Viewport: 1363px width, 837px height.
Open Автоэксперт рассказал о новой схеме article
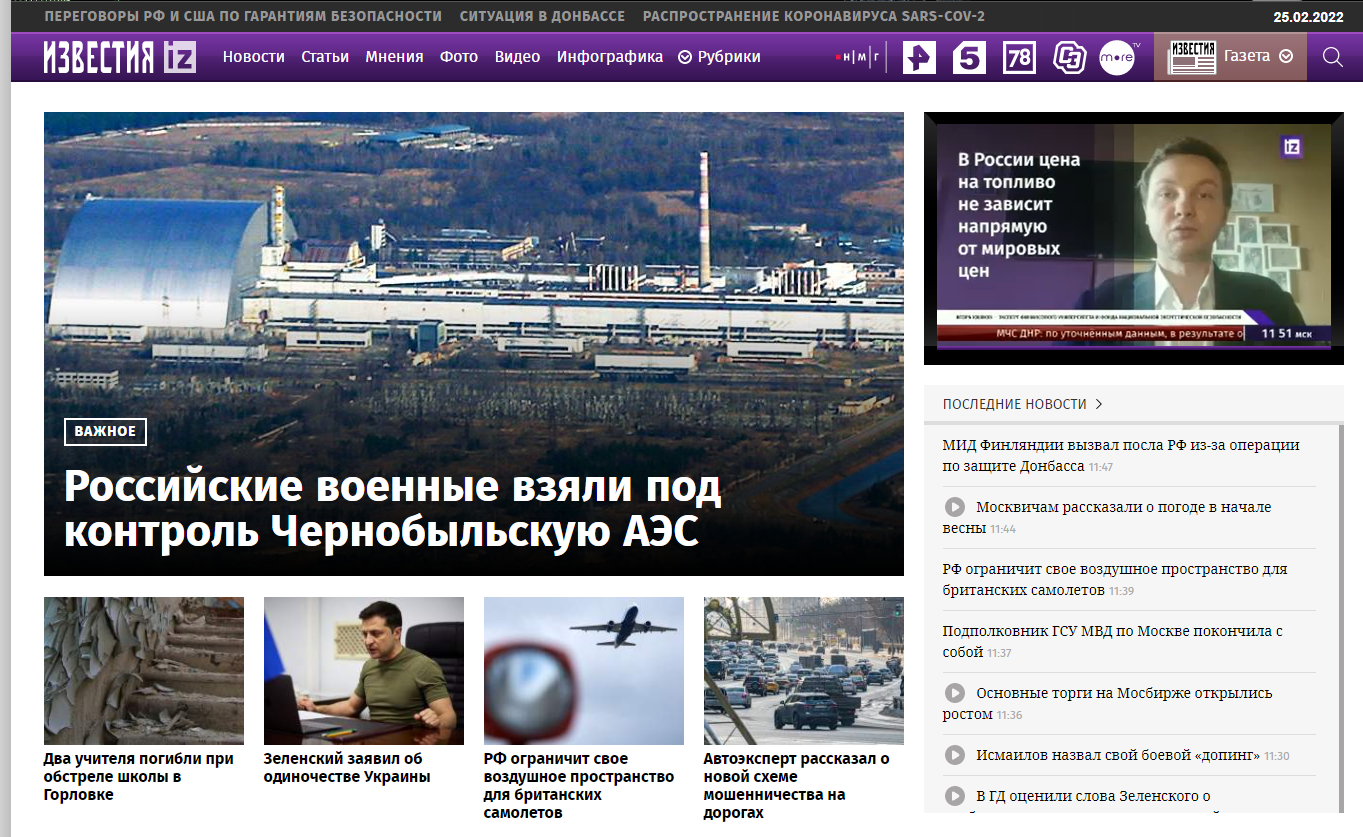(796, 785)
